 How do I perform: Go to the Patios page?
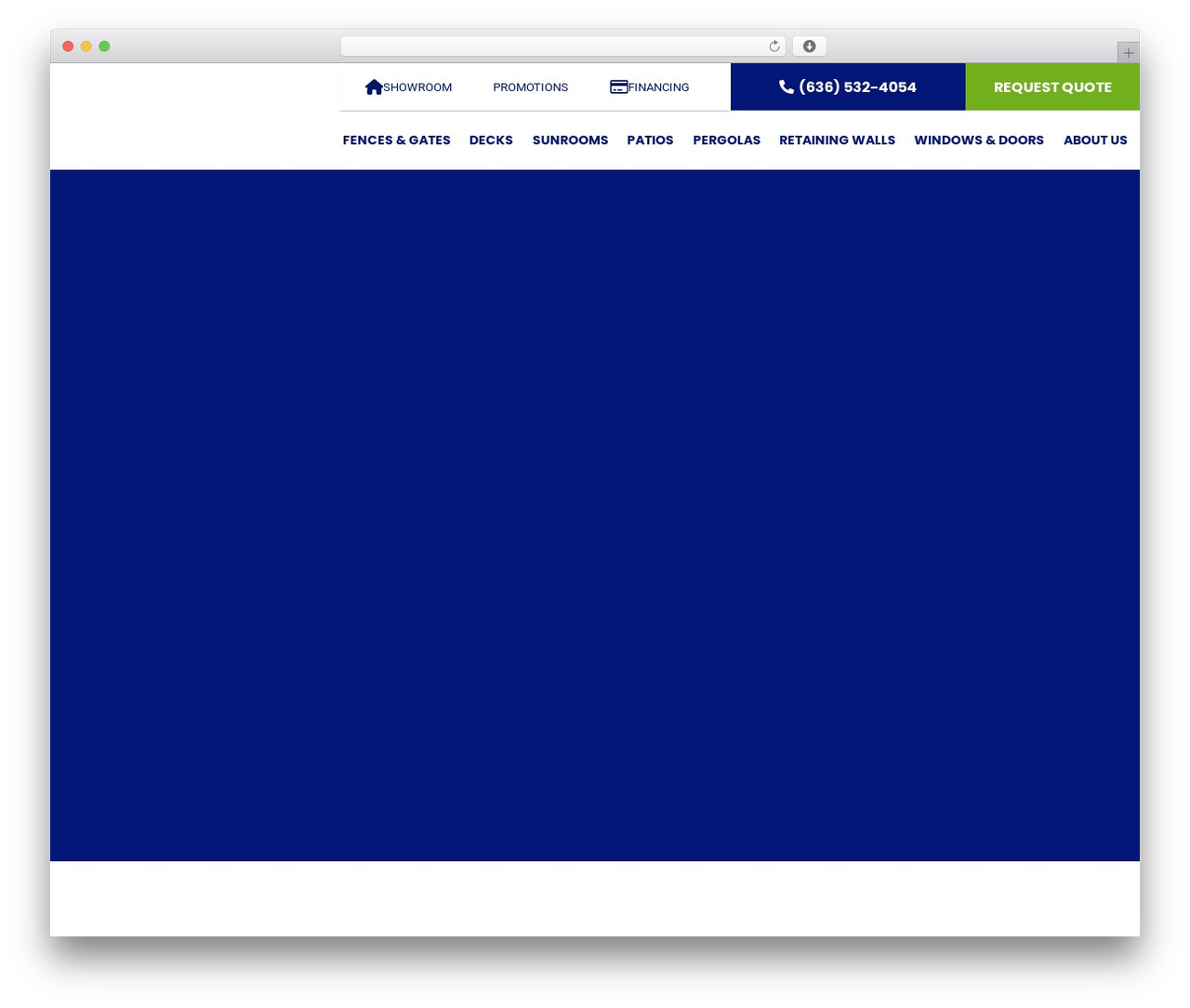tap(650, 140)
